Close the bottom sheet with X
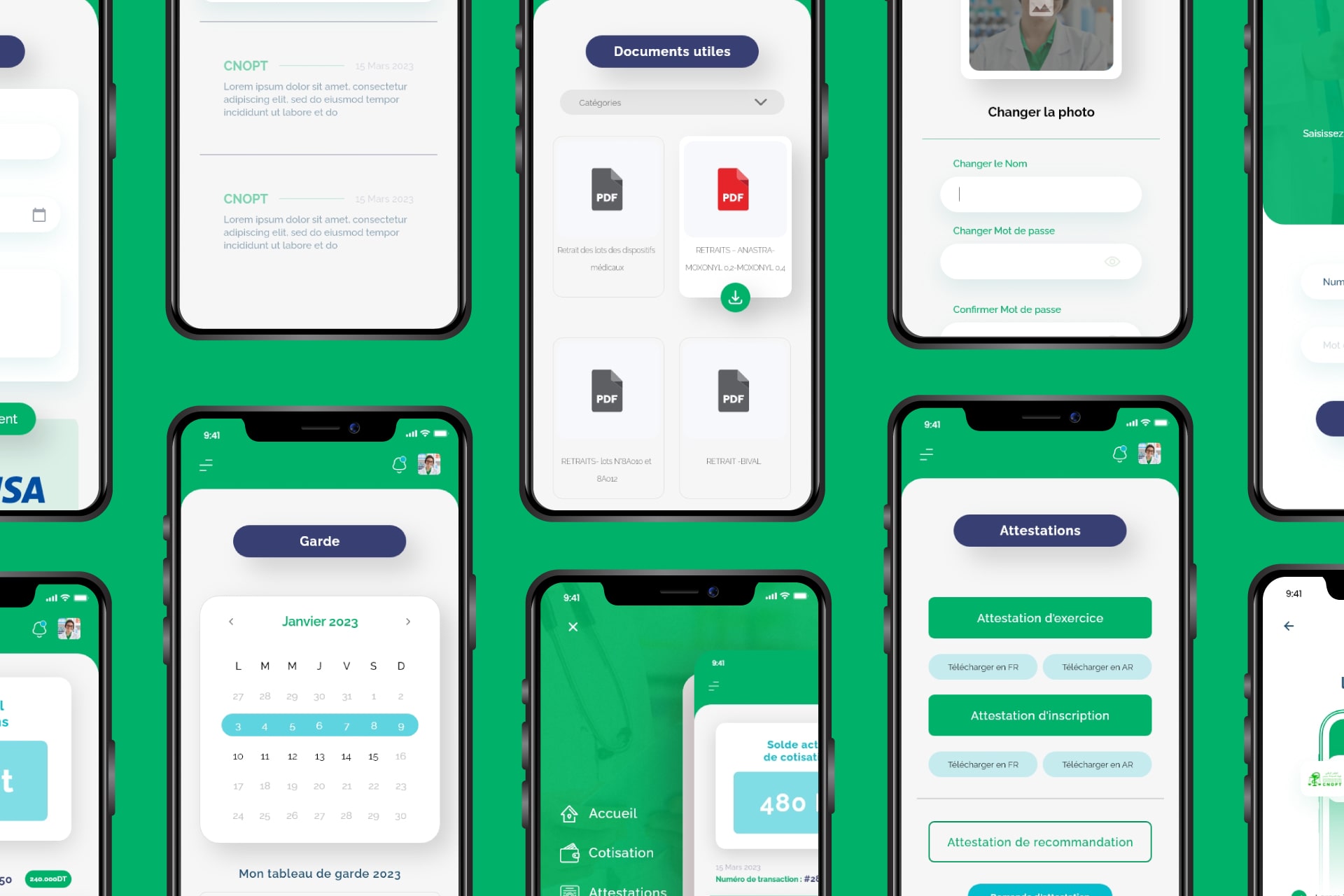The width and height of the screenshot is (1344, 896). click(x=572, y=626)
